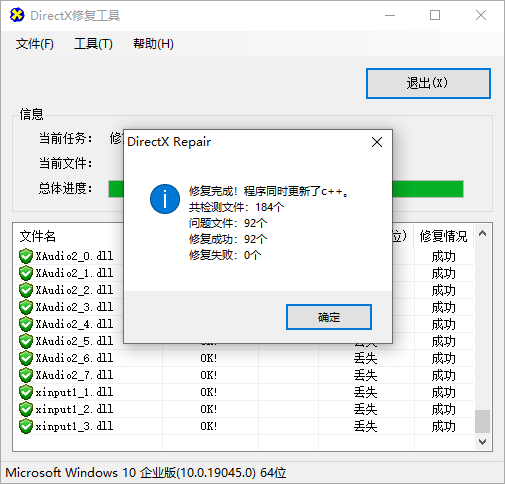Click the list scrollbar up arrow

(x=482, y=233)
